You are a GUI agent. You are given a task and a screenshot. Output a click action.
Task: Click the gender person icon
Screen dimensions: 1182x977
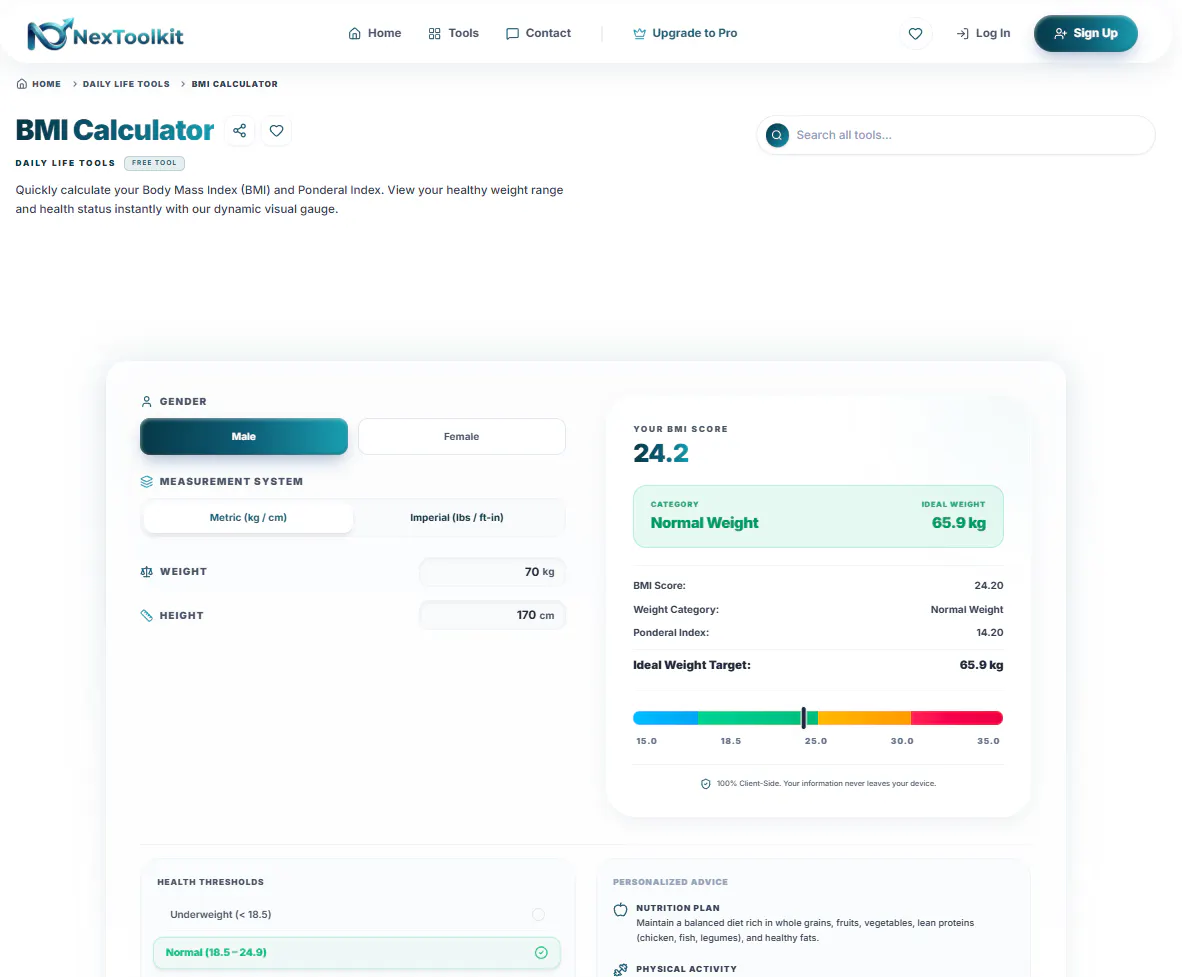147,402
